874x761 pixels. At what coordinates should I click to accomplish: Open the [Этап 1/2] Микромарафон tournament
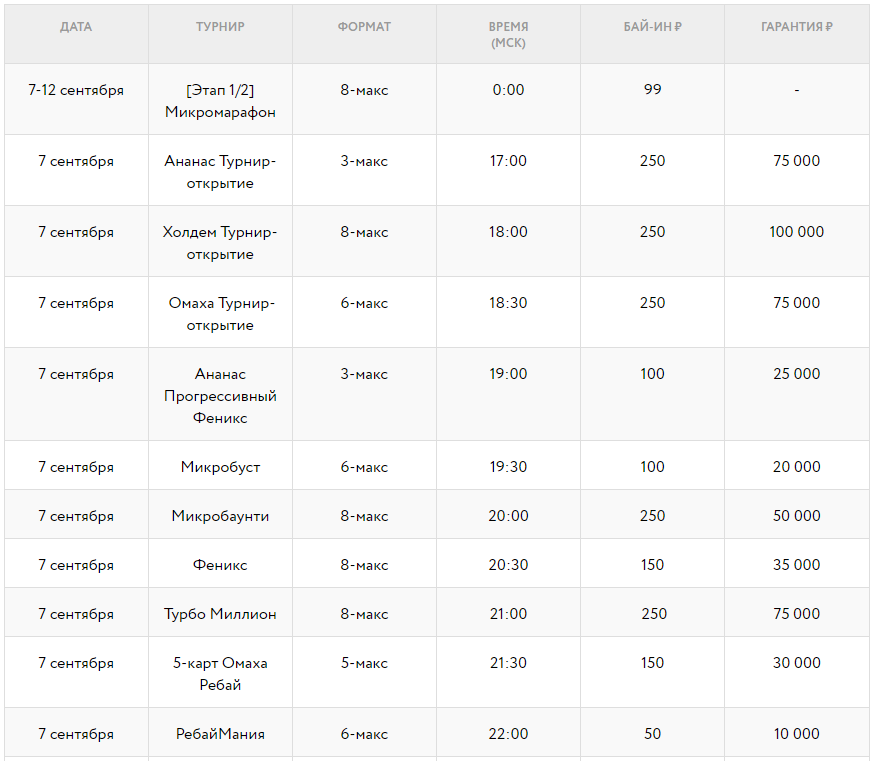click(x=220, y=101)
